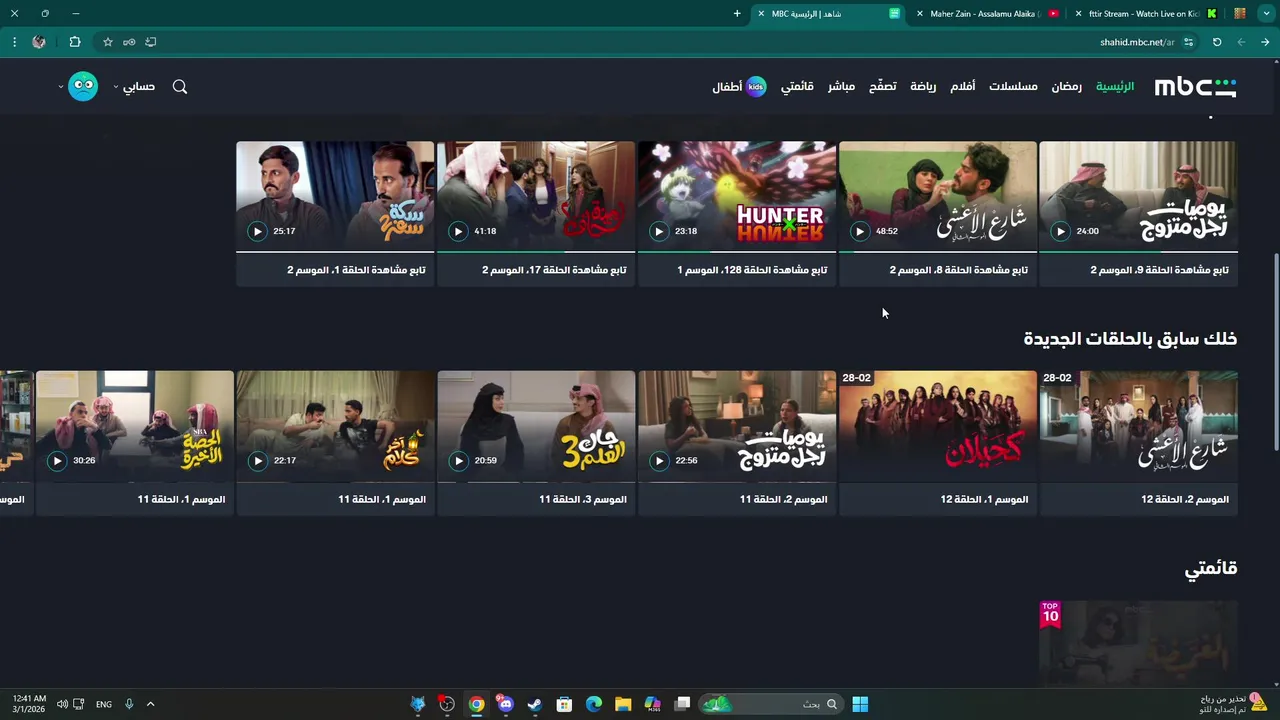Click the MBC Shahid logo
The height and width of the screenshot is (720, 1280).
(1195, 87)
